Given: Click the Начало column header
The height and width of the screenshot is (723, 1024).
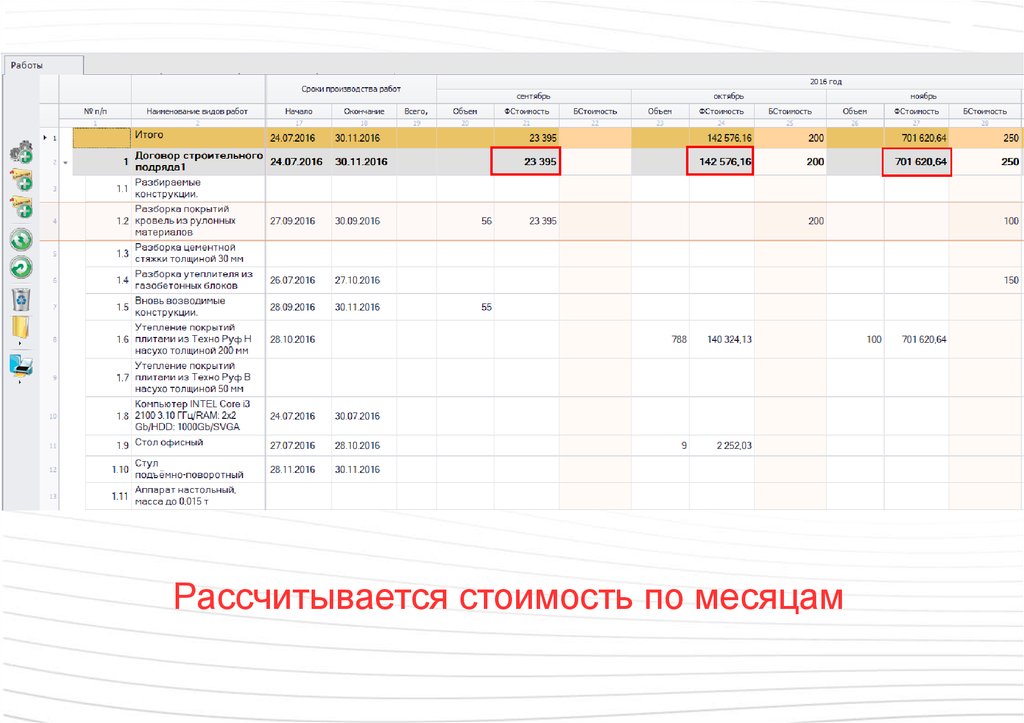Looking at the screenshot, I should coord(298,112).
